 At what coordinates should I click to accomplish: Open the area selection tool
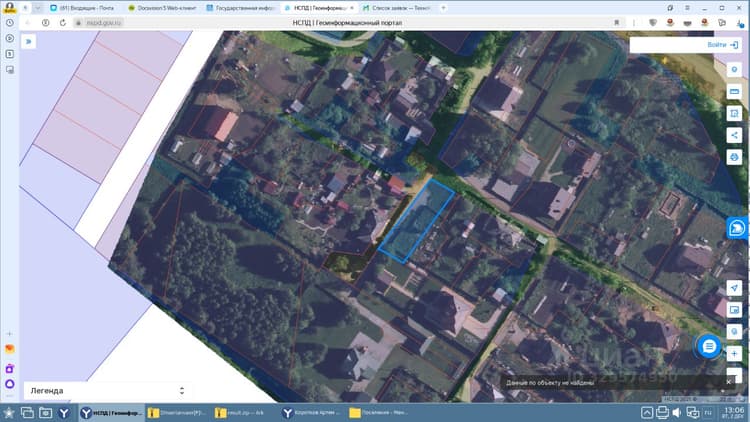coord(734,113)
